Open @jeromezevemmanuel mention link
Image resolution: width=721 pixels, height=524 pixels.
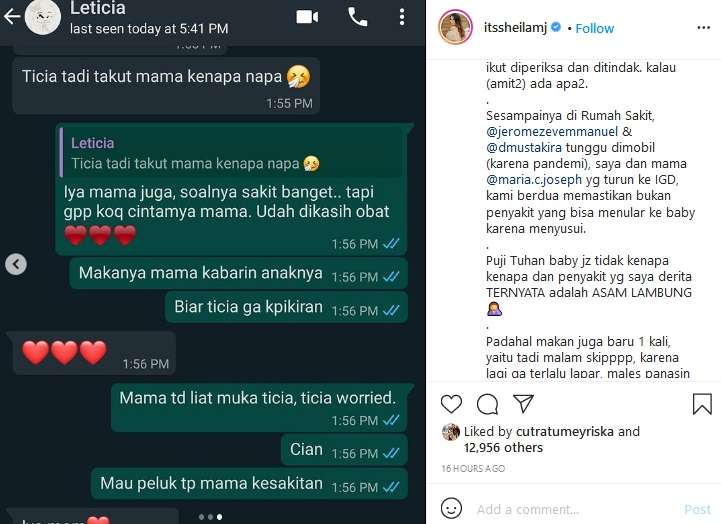(552, 131)
